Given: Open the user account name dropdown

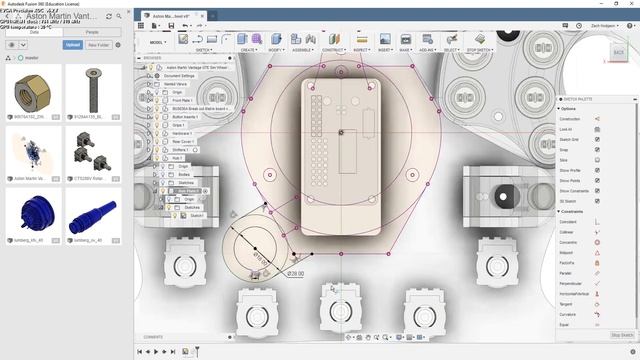Looking at the screenshot, I should click(x=605, y=26).
